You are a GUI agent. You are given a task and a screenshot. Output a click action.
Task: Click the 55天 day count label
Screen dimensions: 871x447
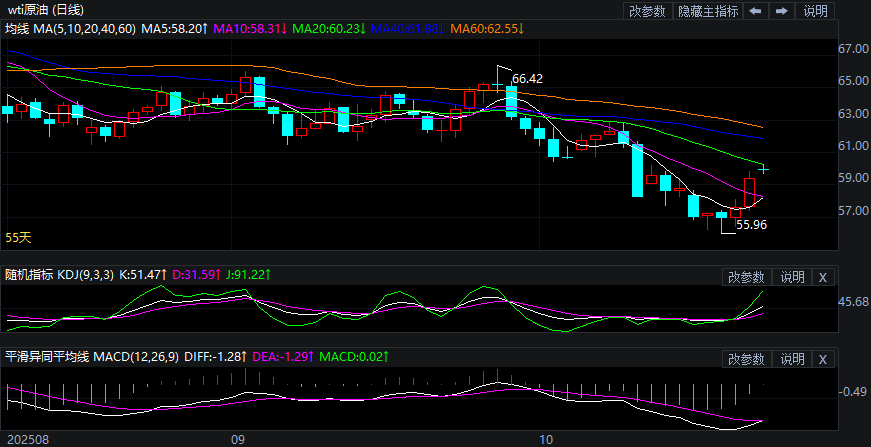click(19, 238)
